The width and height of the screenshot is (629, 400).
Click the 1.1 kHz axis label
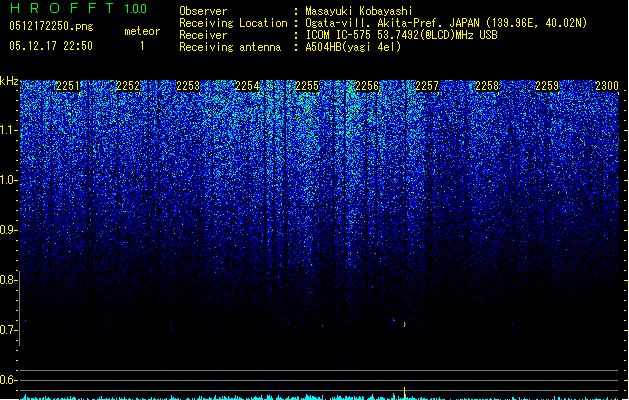point(8,130)
